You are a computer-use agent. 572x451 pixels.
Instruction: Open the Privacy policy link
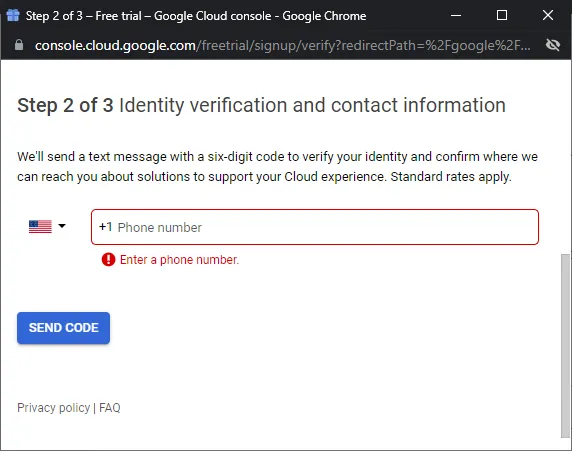point(53,408)
